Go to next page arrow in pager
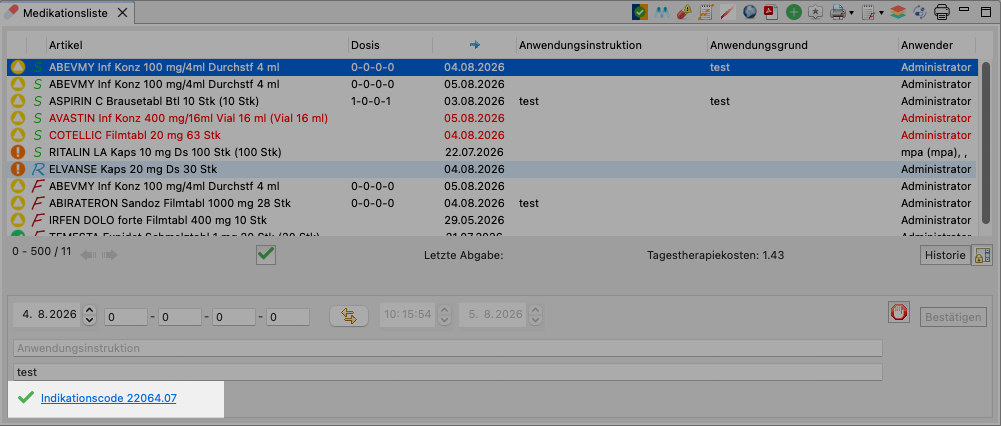Screen dimensions: 1001x426 [110, 255]
